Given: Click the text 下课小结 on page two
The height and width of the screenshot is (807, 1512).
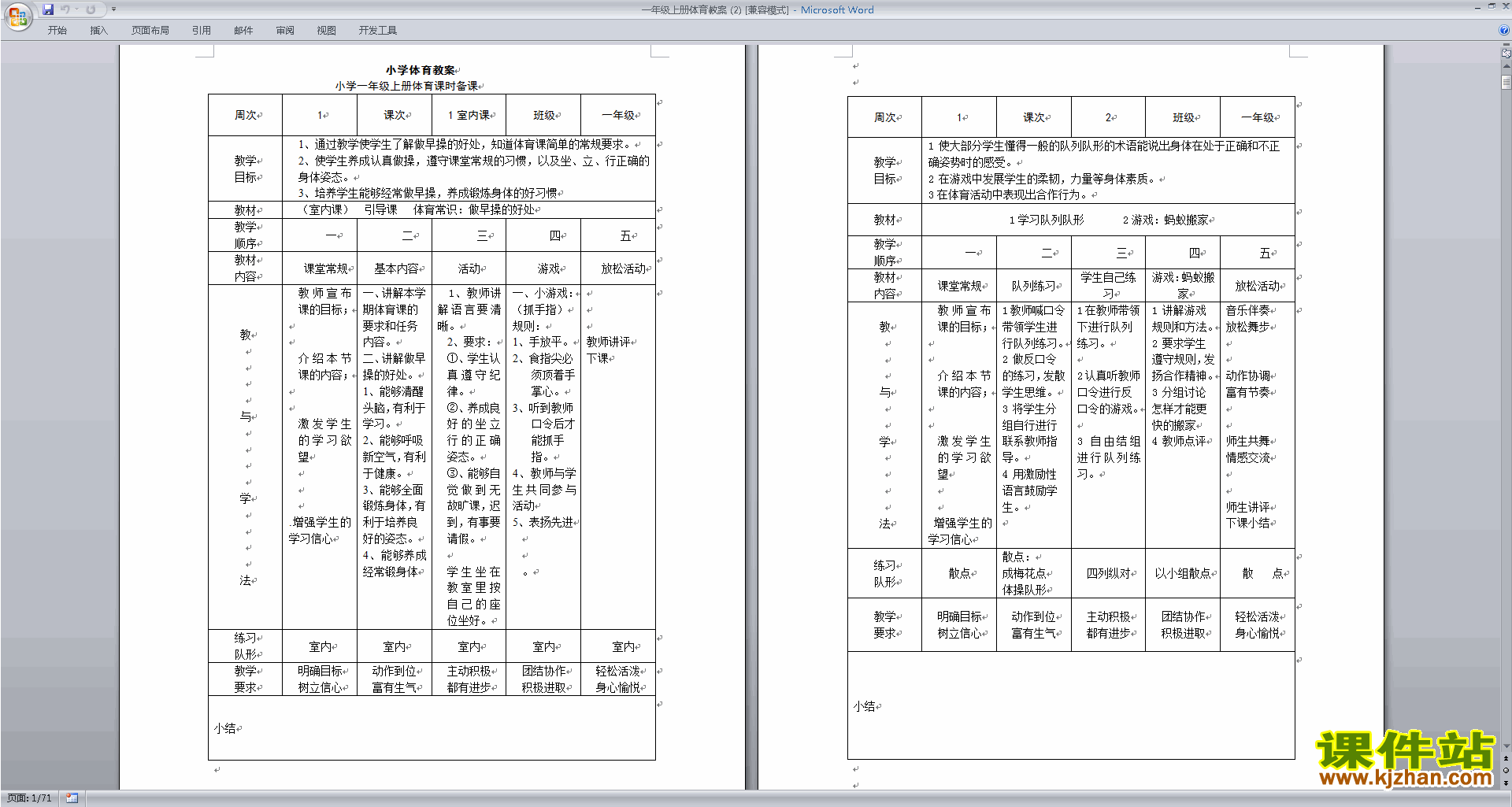Looking at the screenshot, I should click(x=1248, y=523).
